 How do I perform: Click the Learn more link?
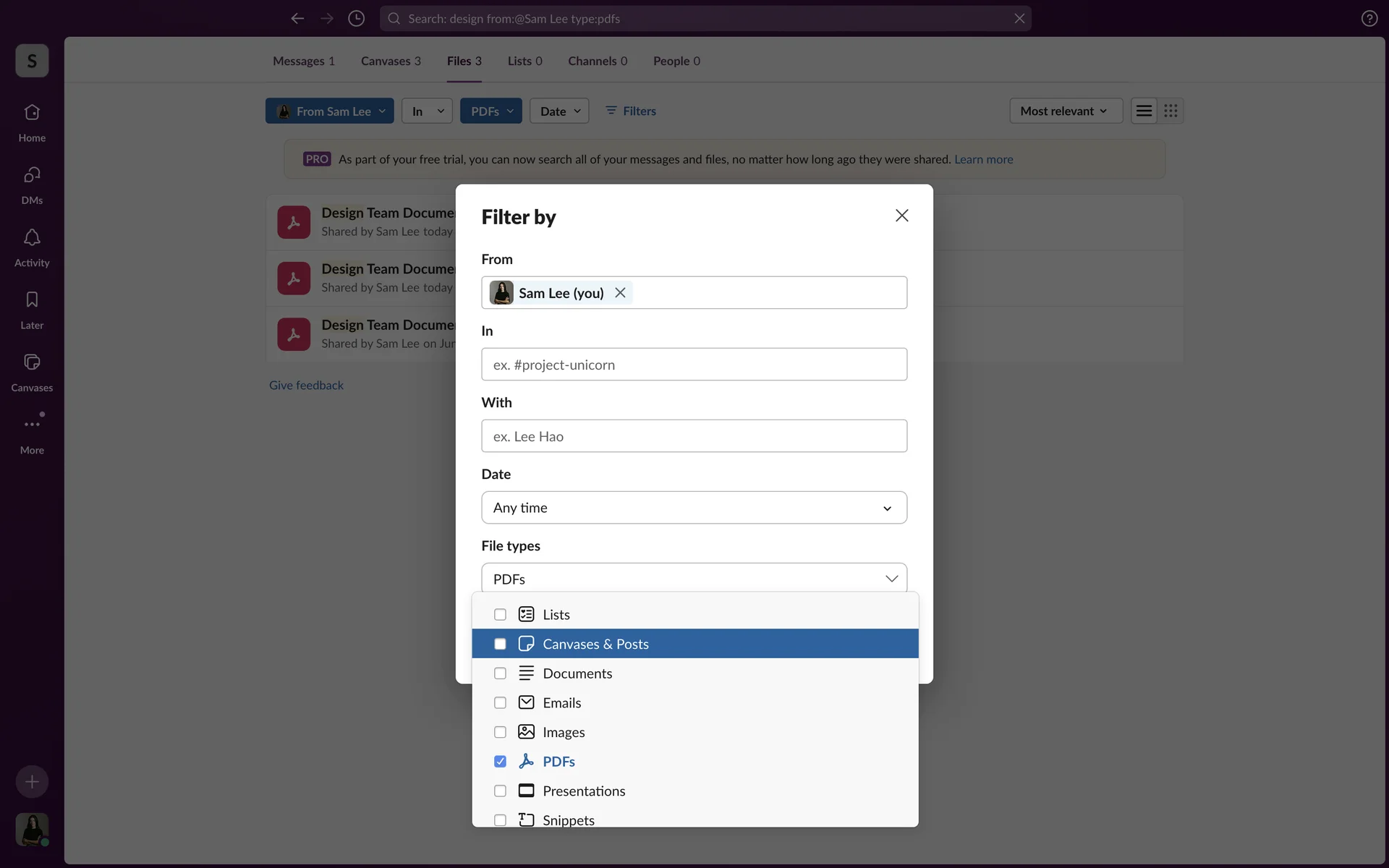tap(983, 159)
